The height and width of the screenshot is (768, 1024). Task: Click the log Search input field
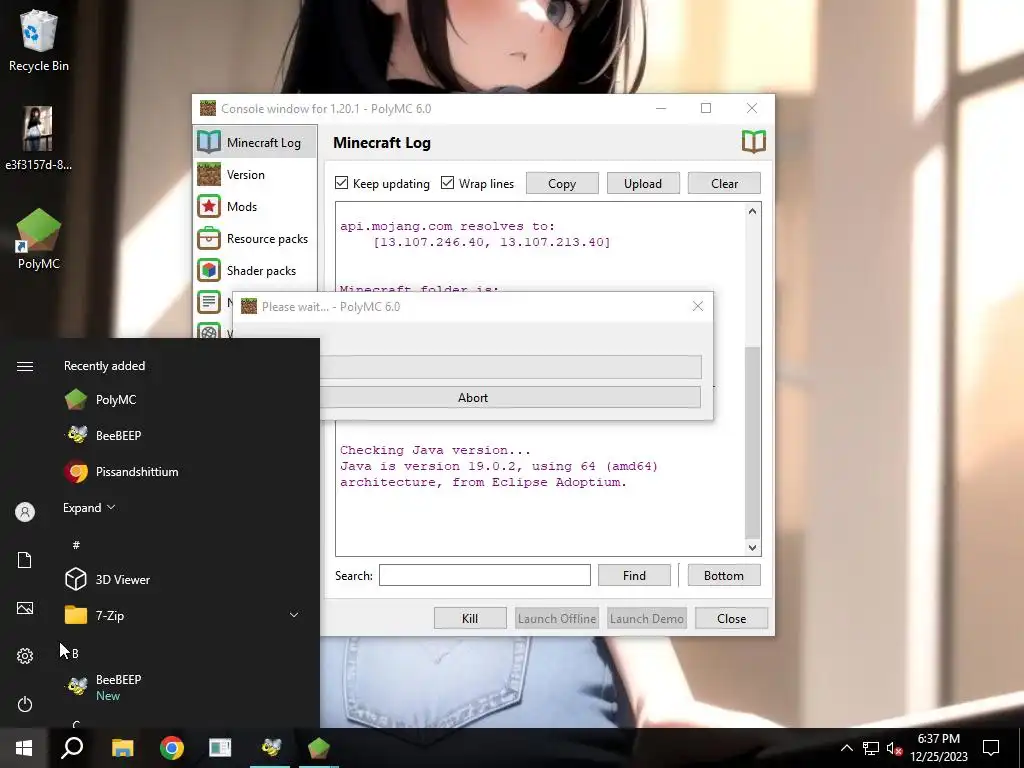click(485, 575)
